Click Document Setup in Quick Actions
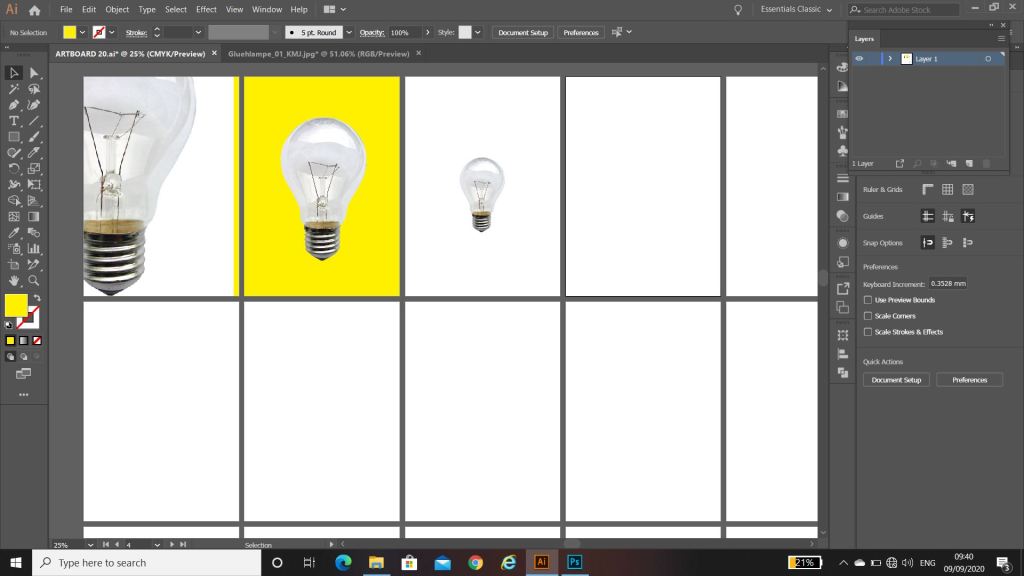This screenshot has width=1024, height=576. click(896, 380)
